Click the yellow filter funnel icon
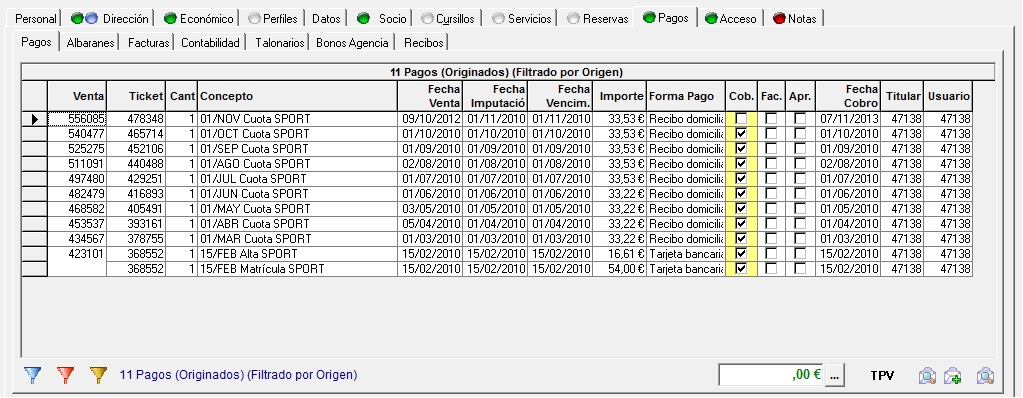 click(99, 375)
